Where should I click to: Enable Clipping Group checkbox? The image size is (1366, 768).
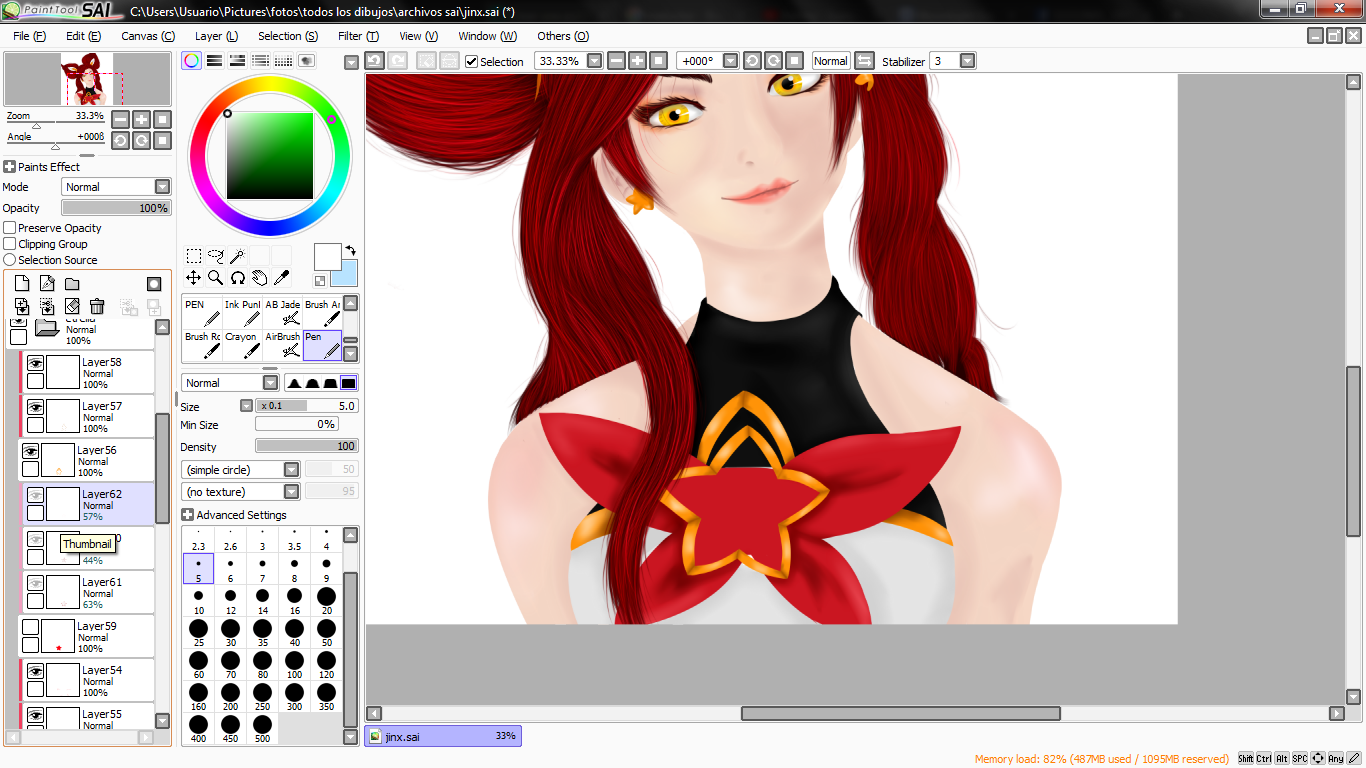click(x=10, y=244)
